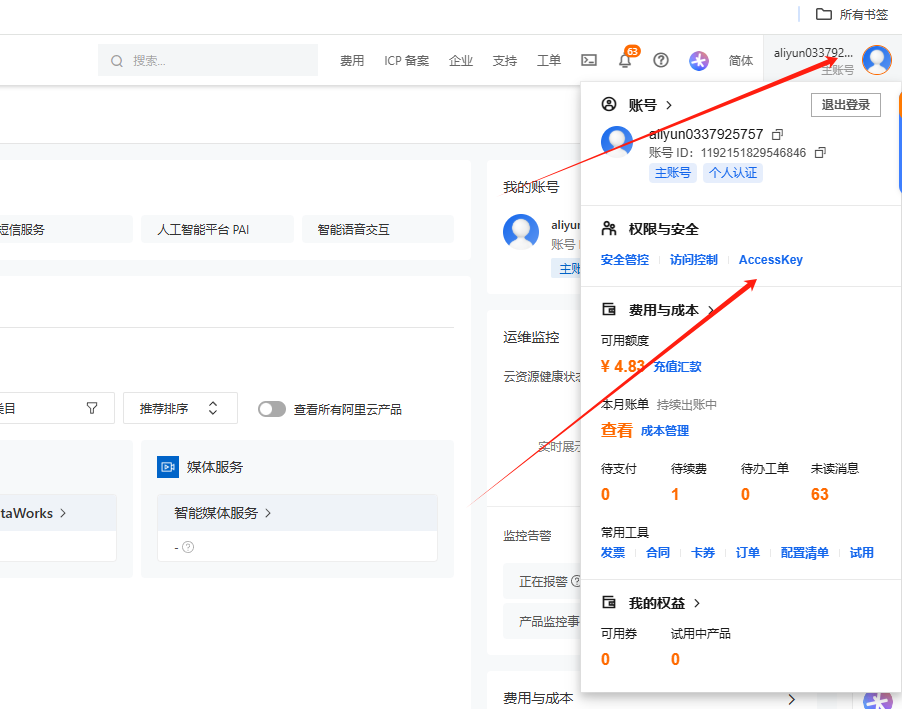Image resolution: width=902 pixels, height=709 pixels.
Task: Click the 主账号 tag in account panel
Action: [673, 173]
